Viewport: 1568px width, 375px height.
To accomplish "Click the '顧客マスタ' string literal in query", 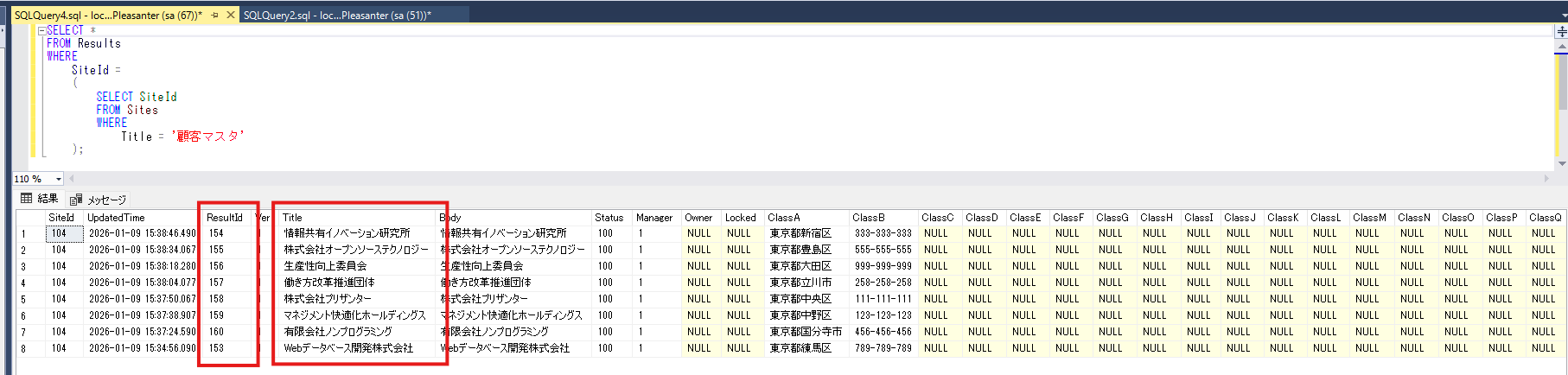I will point(207,137).
